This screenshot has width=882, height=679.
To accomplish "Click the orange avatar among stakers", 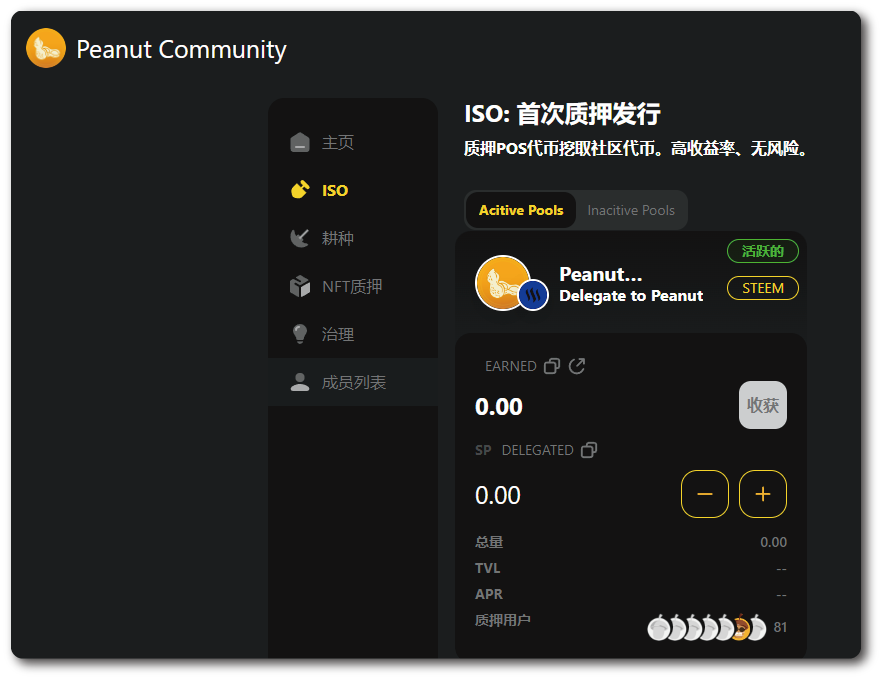I will coord(740,628).
